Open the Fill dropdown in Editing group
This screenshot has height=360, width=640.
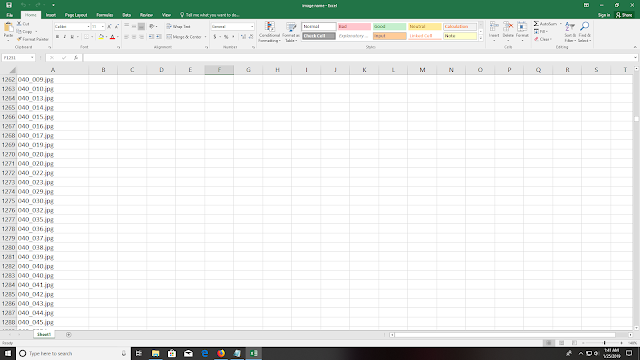541,31
